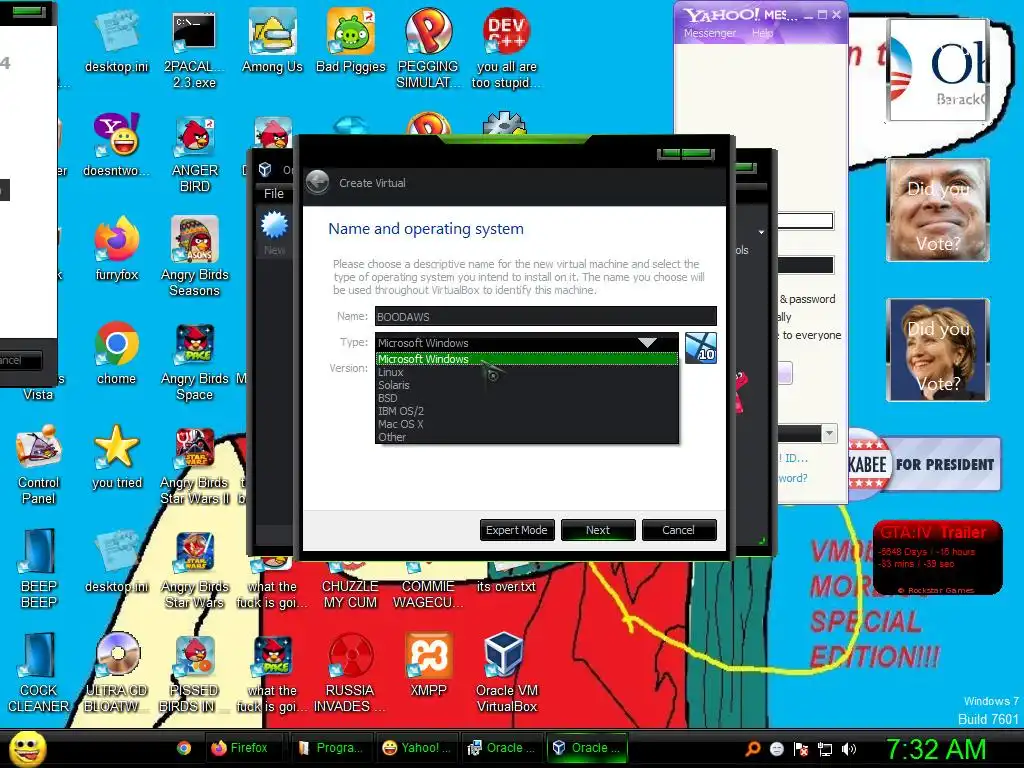Open Oracle VM VirtualBox desktop shortcut

coord(506,673)
